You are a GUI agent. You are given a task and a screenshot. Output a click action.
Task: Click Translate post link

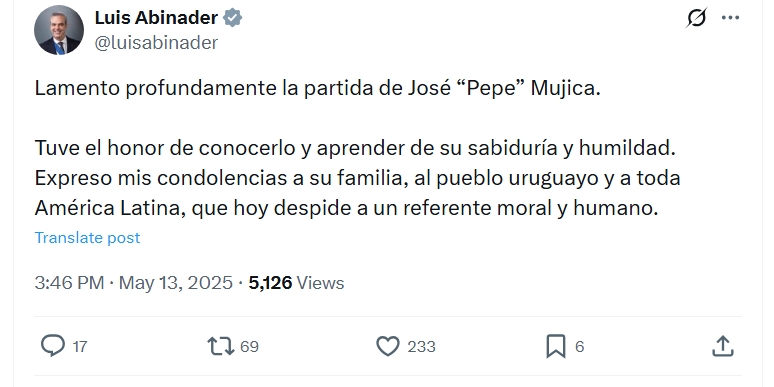tap(87, 237)
